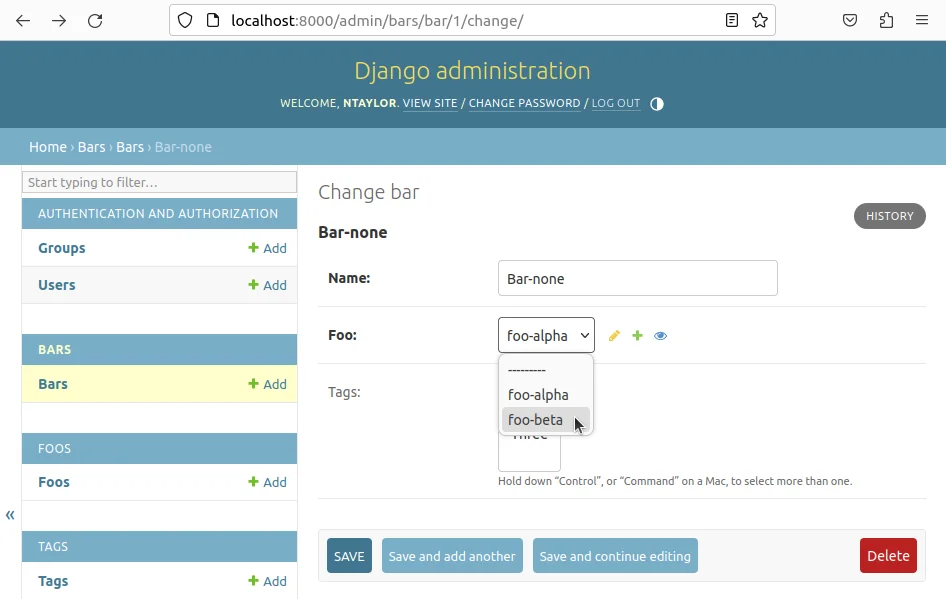
Task: Open Bars in the sidebar navigation
Action: pyautogui.click(x=53, y=384)
